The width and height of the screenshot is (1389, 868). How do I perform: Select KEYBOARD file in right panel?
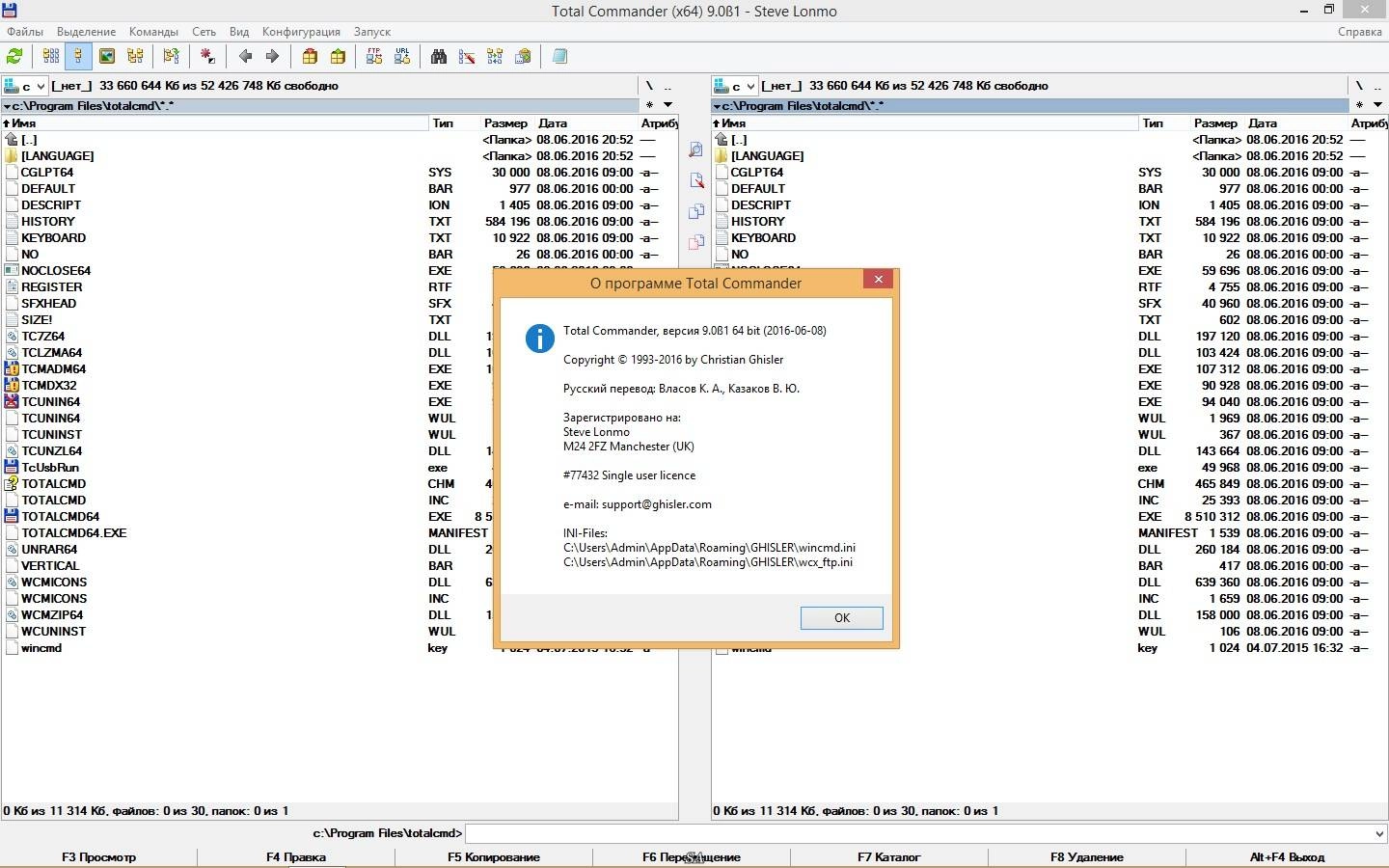click(x=763, y=237)
